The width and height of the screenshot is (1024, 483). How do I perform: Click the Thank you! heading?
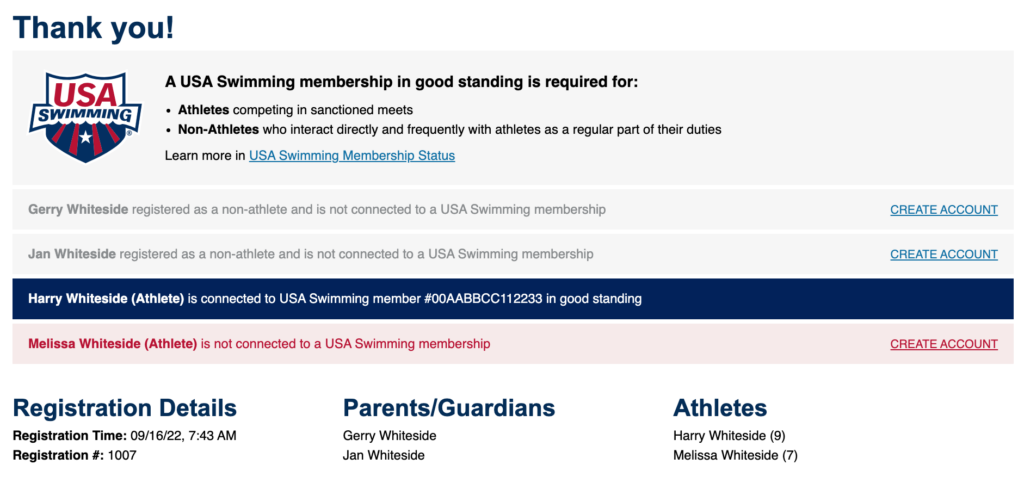pyautogui.click(x=94, y=28)
